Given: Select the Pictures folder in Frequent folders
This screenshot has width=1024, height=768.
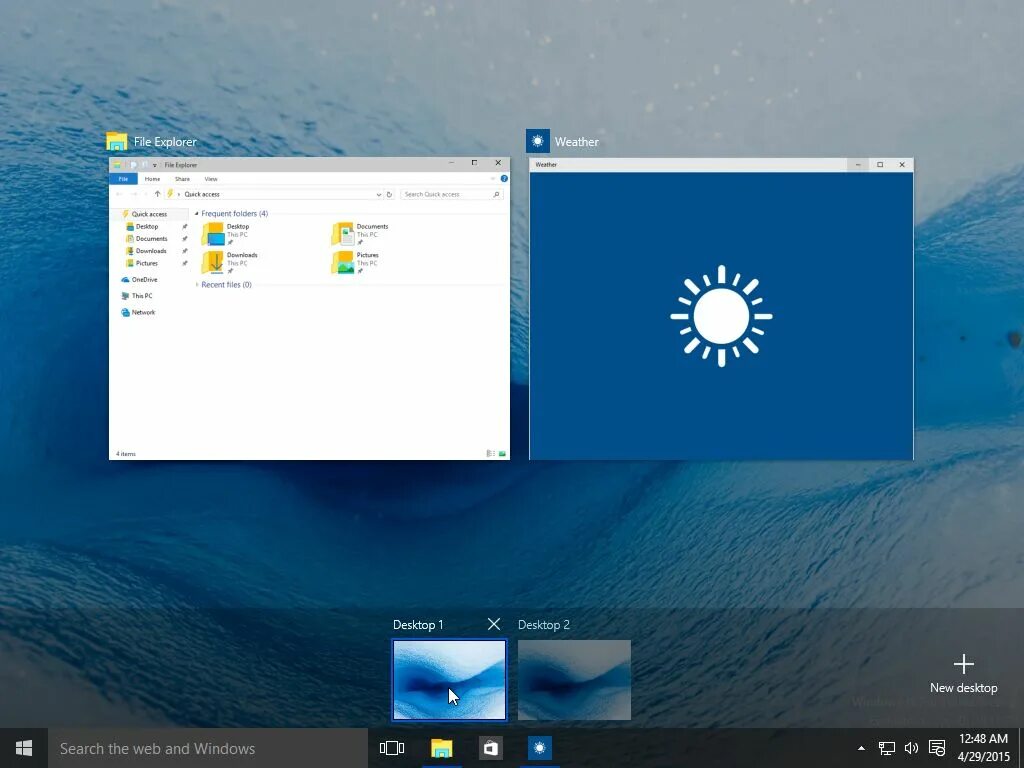Looking at the screenshot, I should coord(355,263).
